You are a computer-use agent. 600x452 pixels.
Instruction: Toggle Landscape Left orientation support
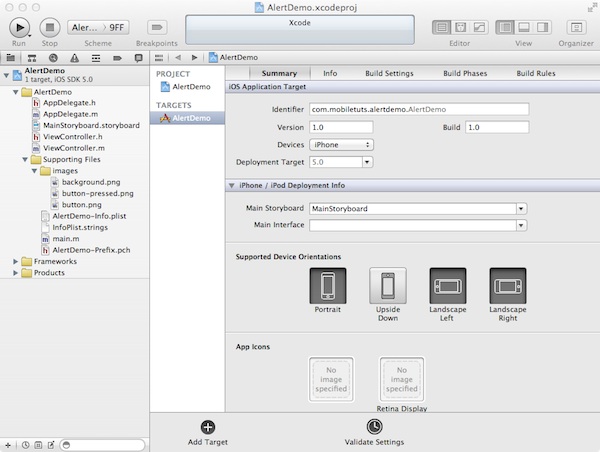[448, 286]
